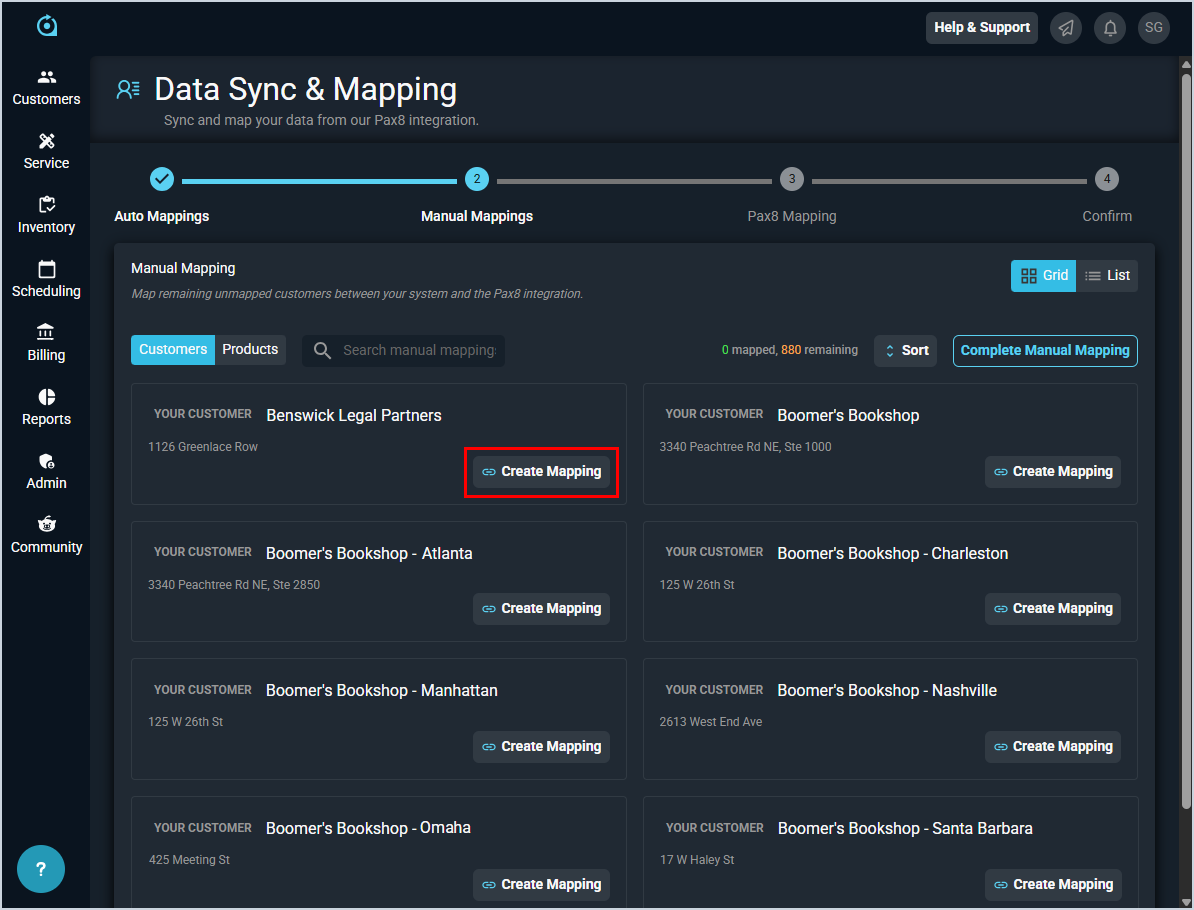The width and height of the screenshot is (1194, 910).
Task: Switch to the Products tab
Action: point(250,350)
